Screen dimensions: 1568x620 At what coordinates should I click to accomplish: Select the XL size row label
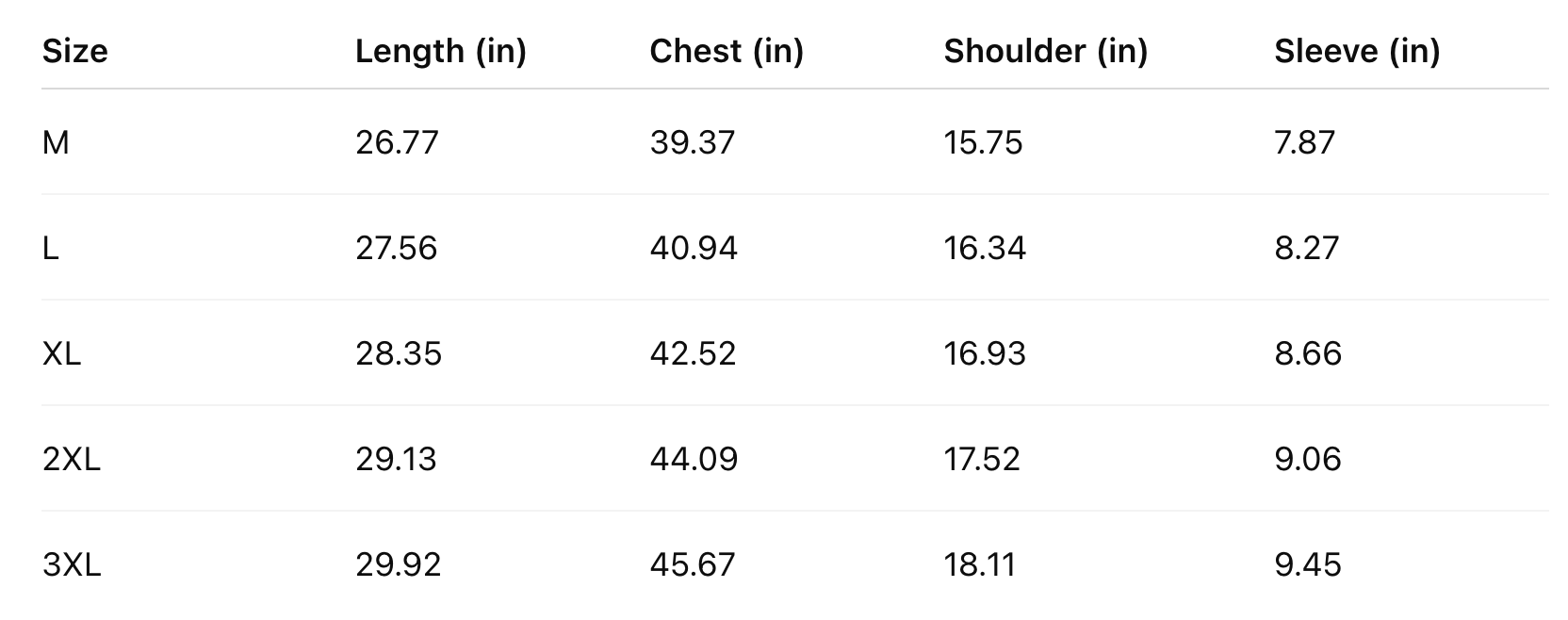61,353
